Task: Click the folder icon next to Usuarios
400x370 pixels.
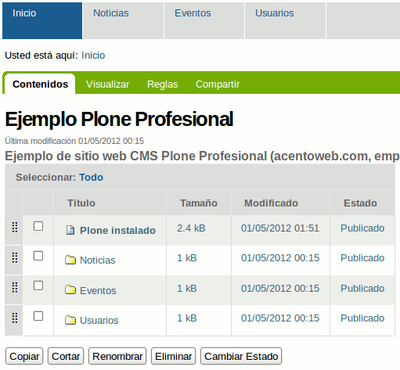Action: coord(70,320)
